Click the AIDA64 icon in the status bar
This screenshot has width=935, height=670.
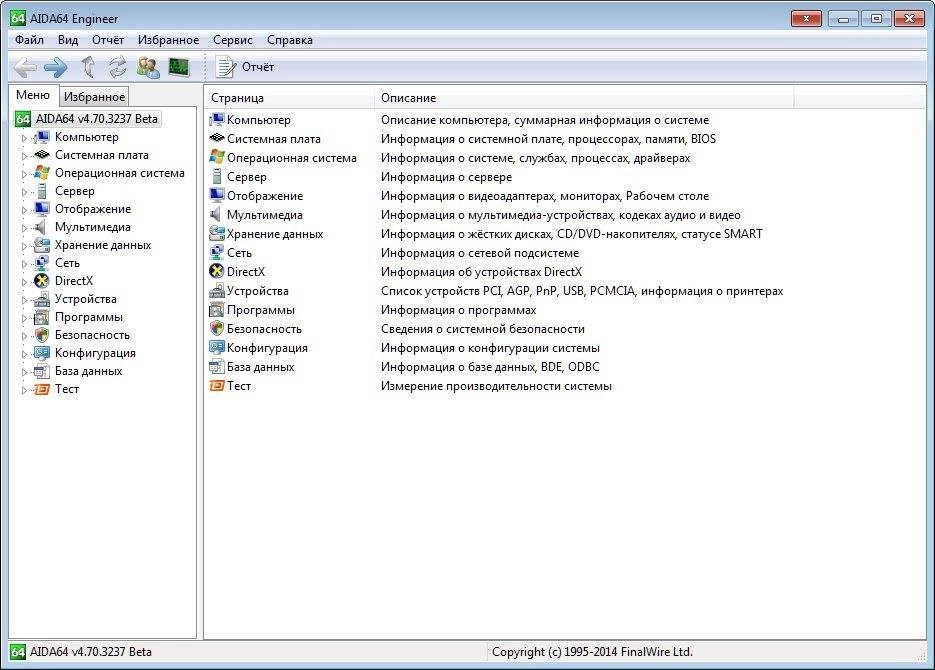point(18,652)
